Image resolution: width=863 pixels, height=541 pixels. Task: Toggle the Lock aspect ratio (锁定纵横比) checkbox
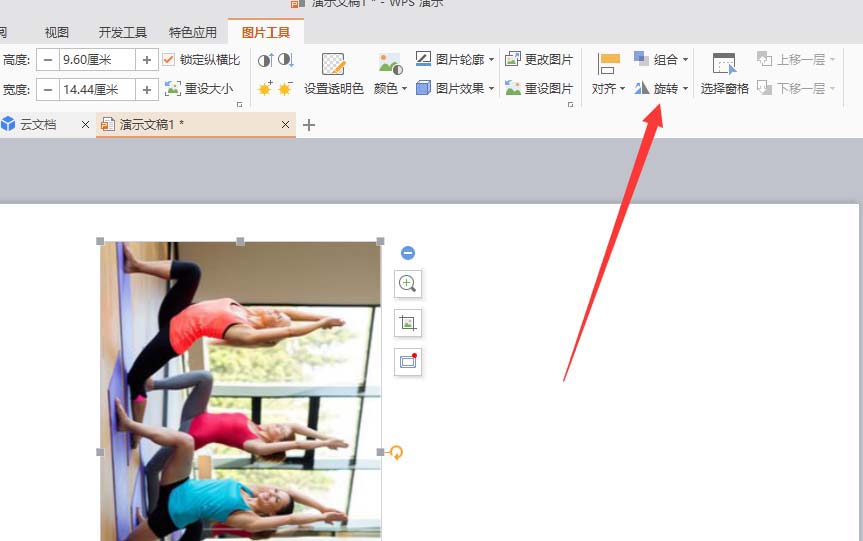pyautogui.click(x=169, y=59)
